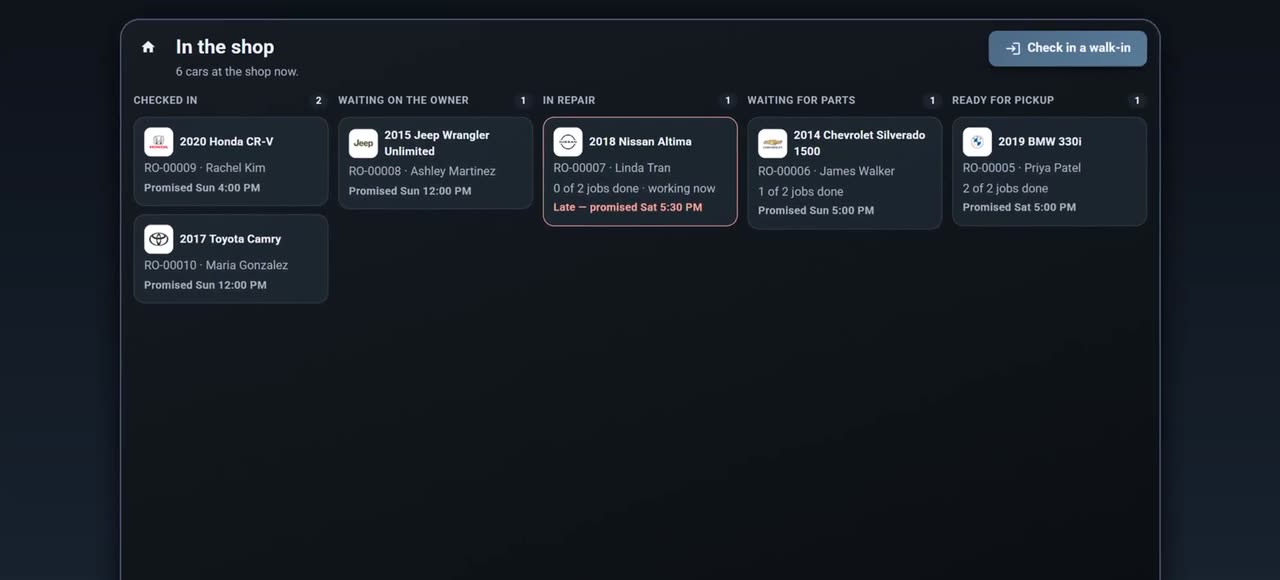Open the 2019 BMW 330i card
This screenshot has height=580, width=1280.
tap(1050, 171)
